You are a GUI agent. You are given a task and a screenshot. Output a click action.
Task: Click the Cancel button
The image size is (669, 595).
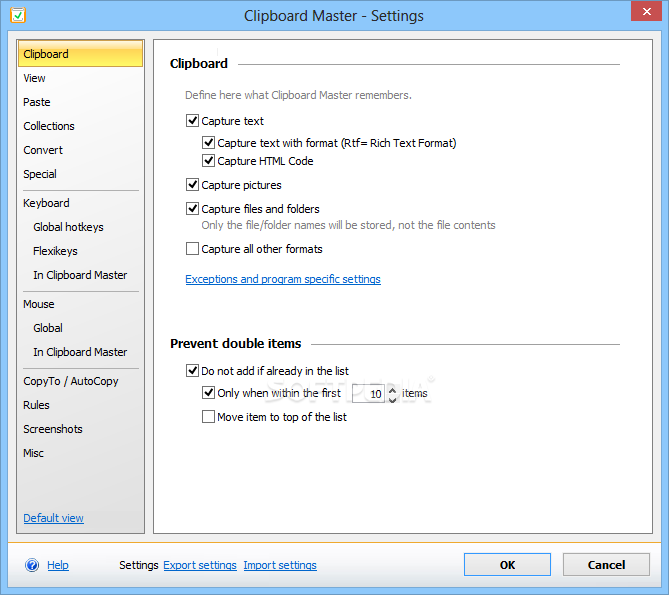(x=606, y=565)
